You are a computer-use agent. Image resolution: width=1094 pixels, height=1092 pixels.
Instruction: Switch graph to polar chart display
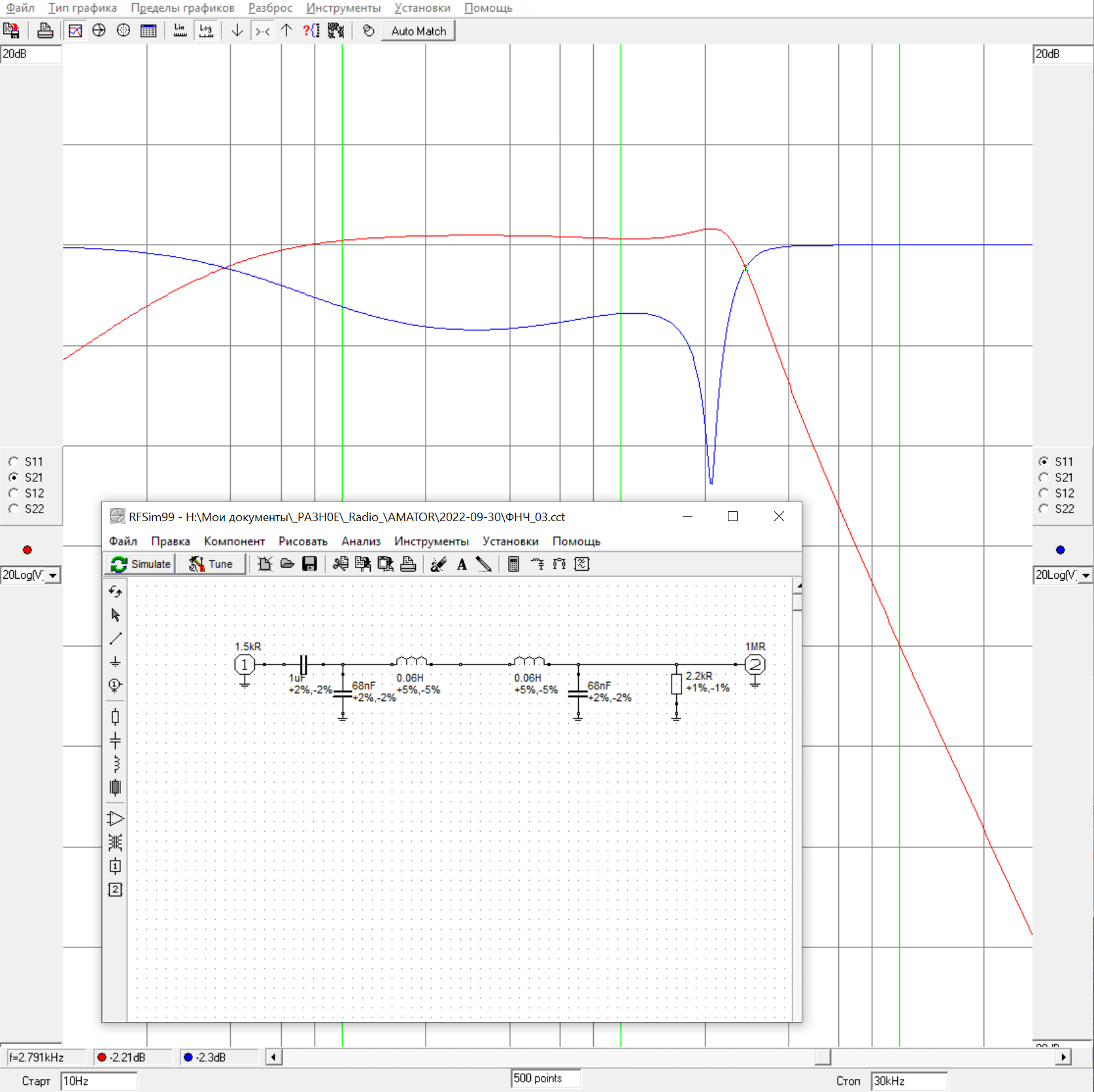[x=123, y=31]
